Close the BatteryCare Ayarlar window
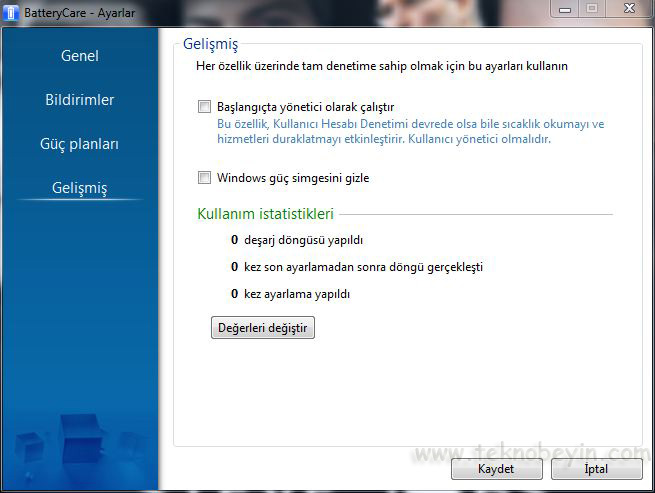The width and height of the screenshot is (655, 493). tap(629, 9)
